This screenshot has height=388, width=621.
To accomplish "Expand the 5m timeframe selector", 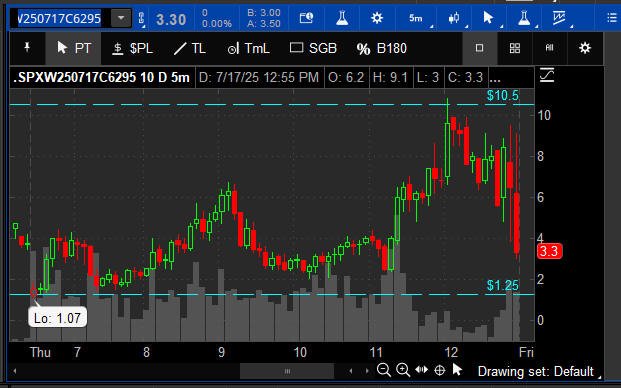I will (415, 18).
